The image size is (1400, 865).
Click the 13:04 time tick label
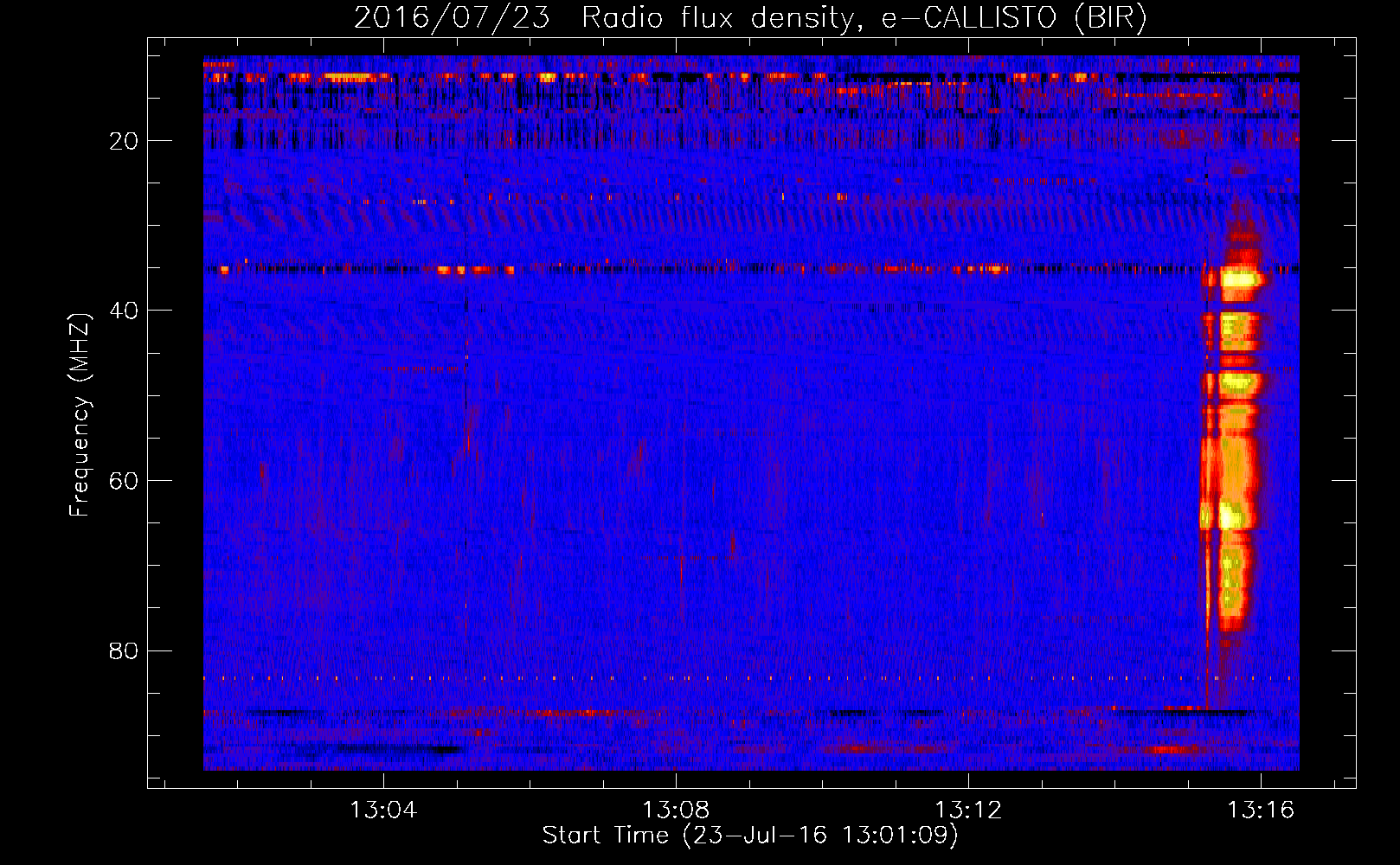383,810
